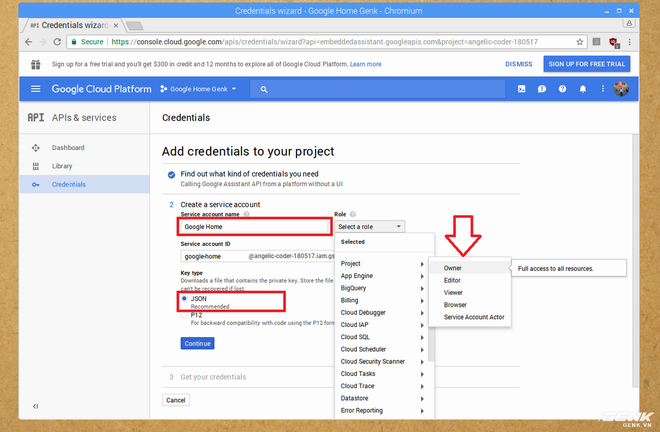This screenshot has width=660, height=432.
Task: Reload the page with the refresh icon
Action: click(x=57, y=42)
